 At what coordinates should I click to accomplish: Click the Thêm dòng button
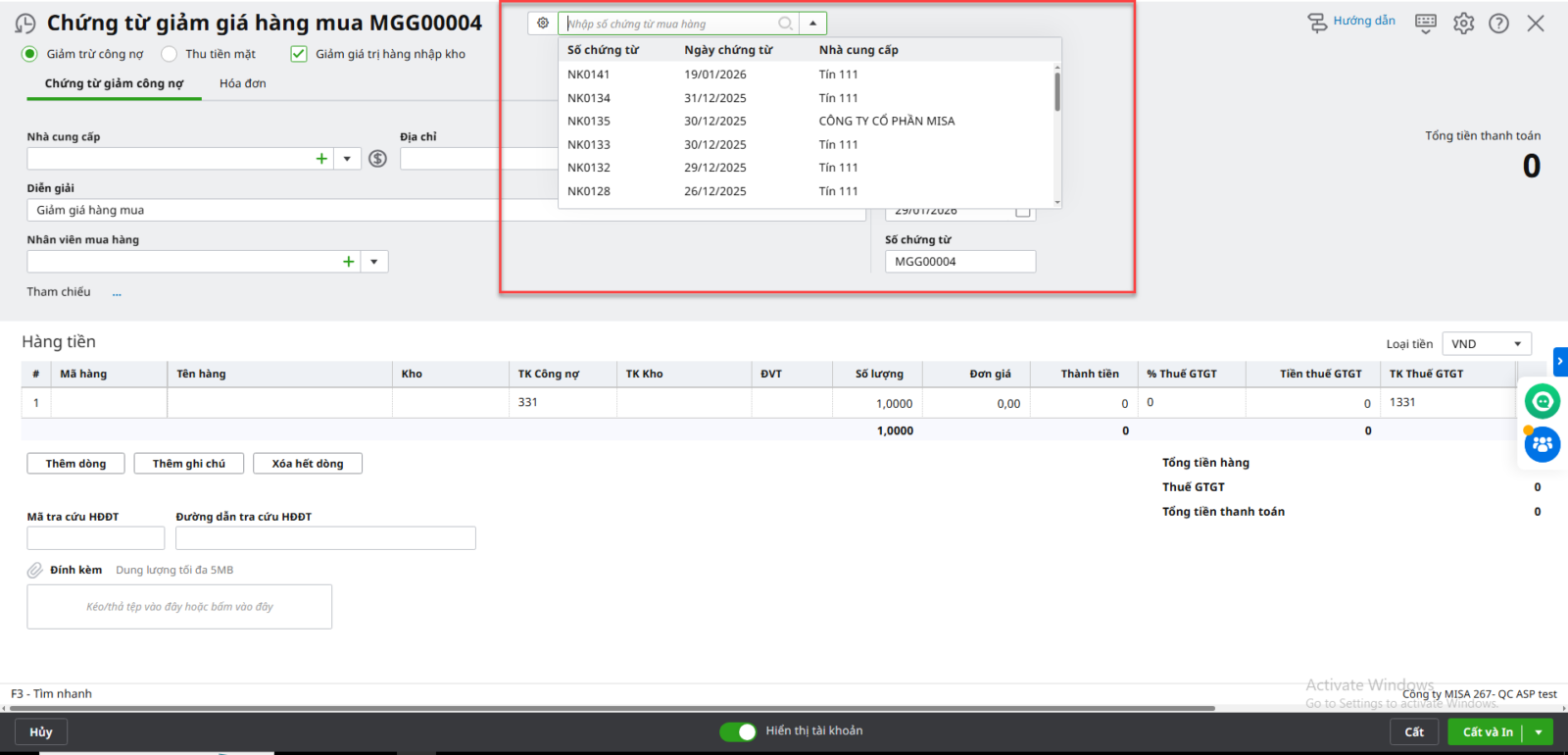coord(75,464)
